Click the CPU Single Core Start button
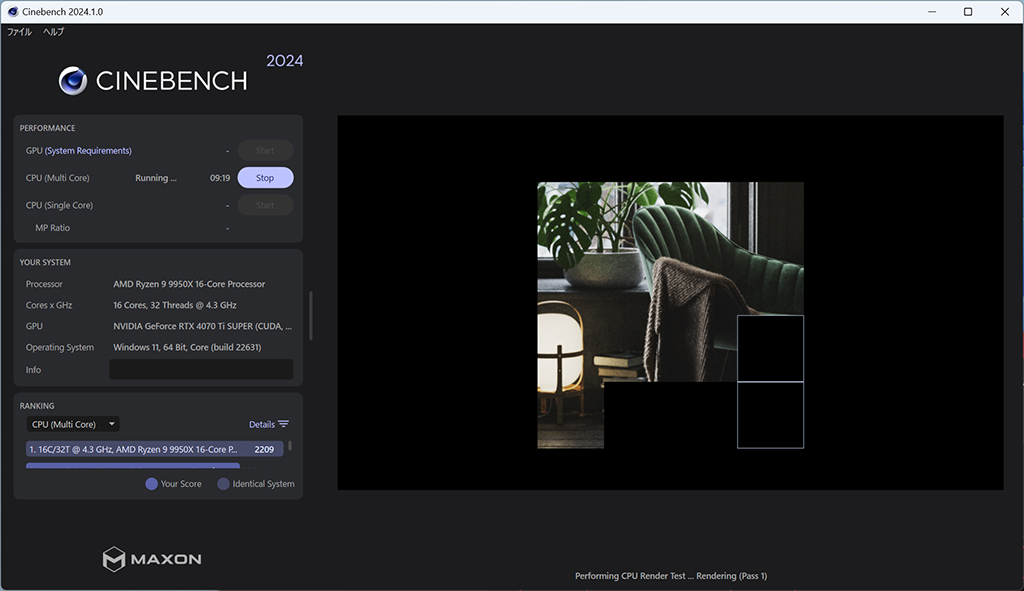The image size is (1024, 591). pyautogui.click(x=265, y=205)
